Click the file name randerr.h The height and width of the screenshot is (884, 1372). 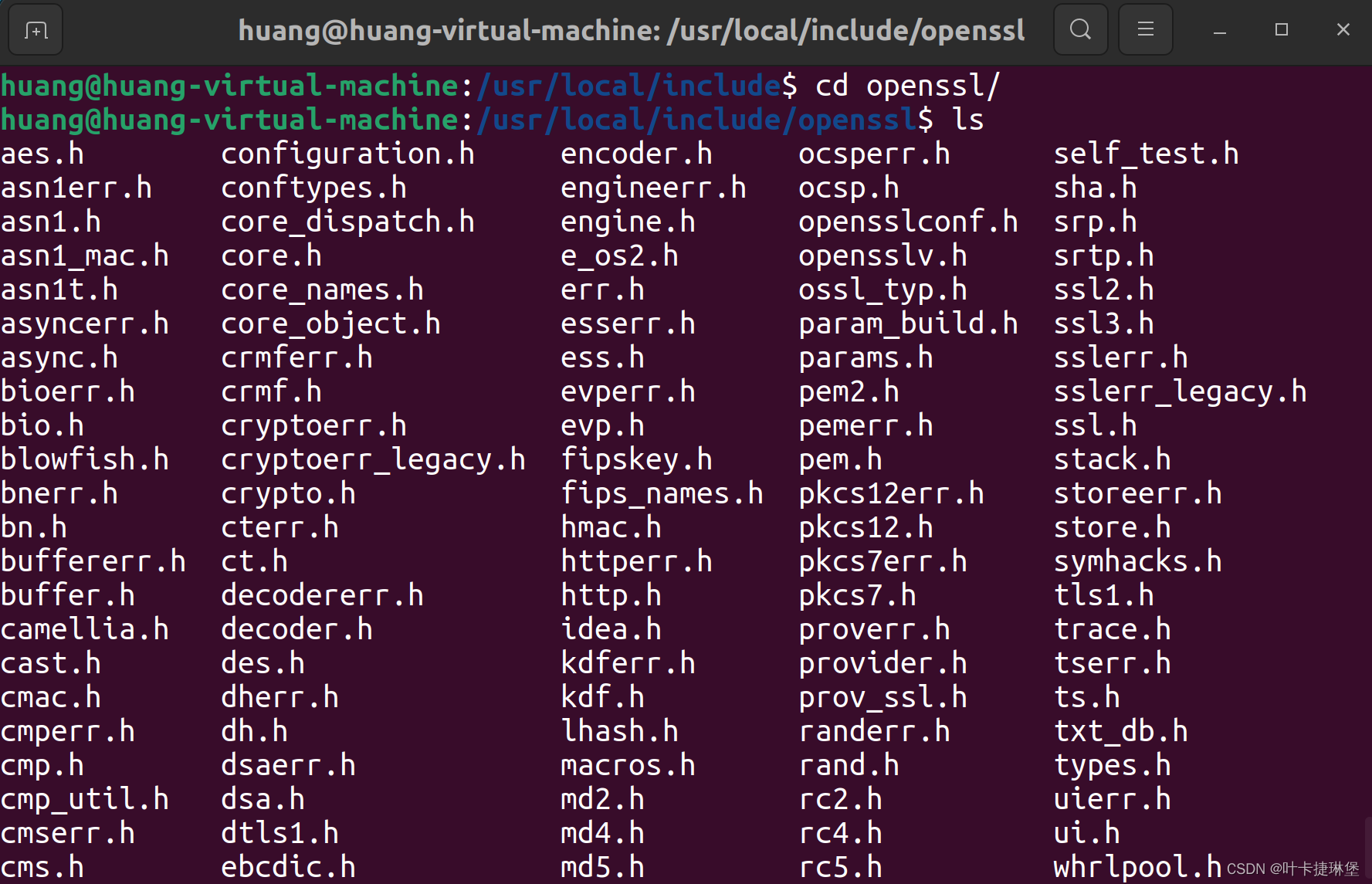tap(875, 731)
